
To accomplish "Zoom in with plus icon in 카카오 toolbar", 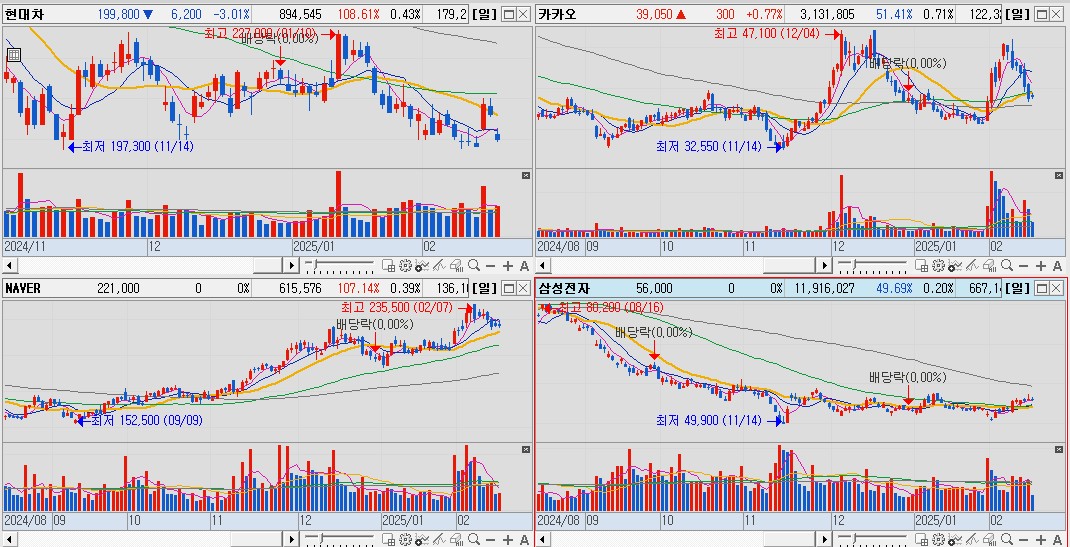I will point(1041,265).
